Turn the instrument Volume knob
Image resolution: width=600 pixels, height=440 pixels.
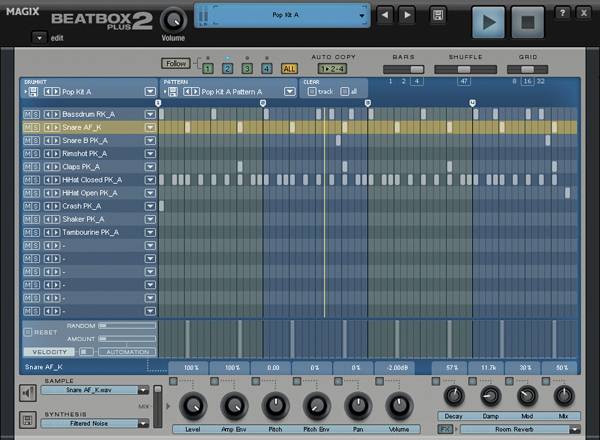coord(399,406)
